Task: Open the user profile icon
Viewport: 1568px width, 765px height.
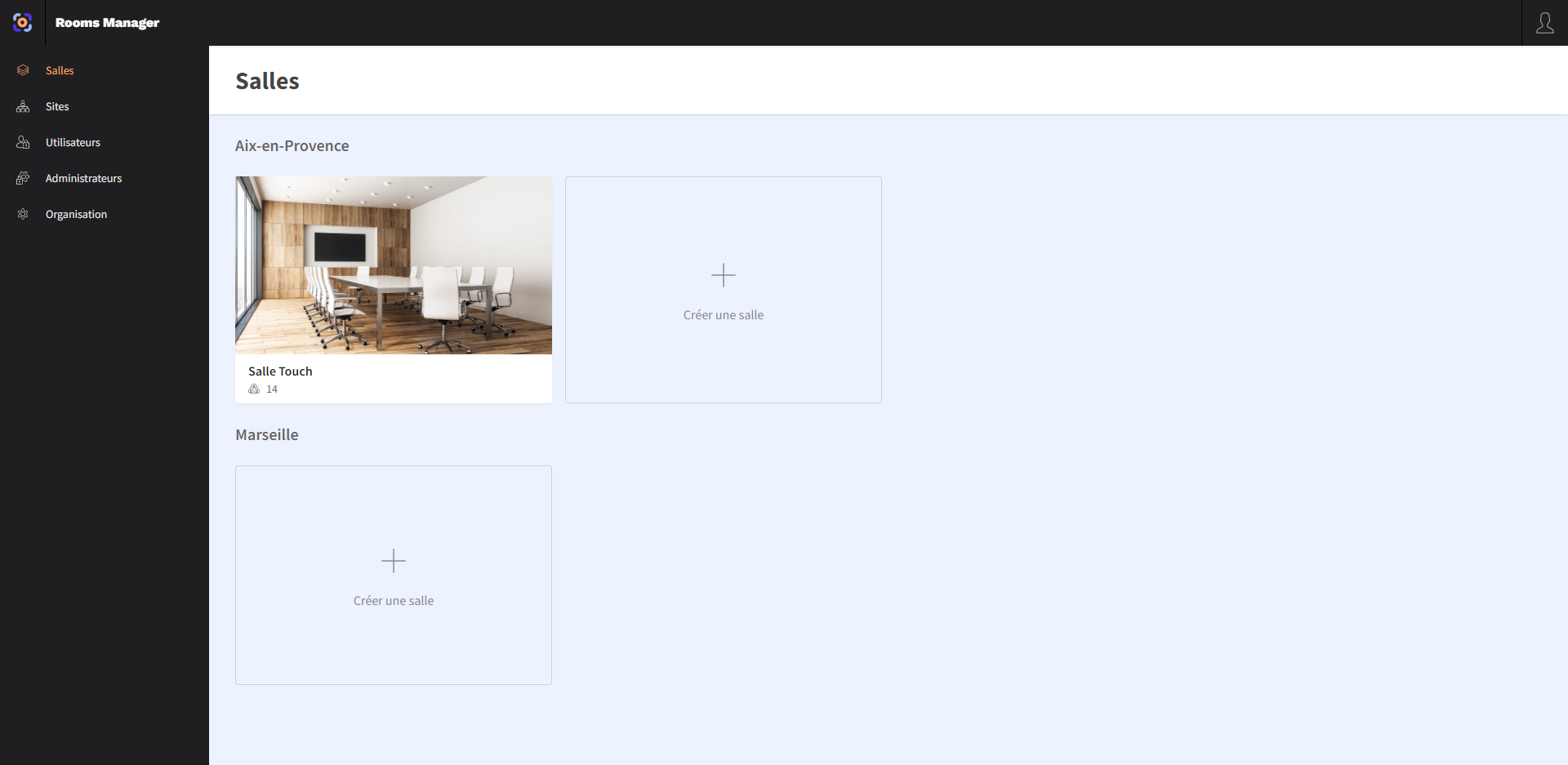Action: pos(1544,23)
